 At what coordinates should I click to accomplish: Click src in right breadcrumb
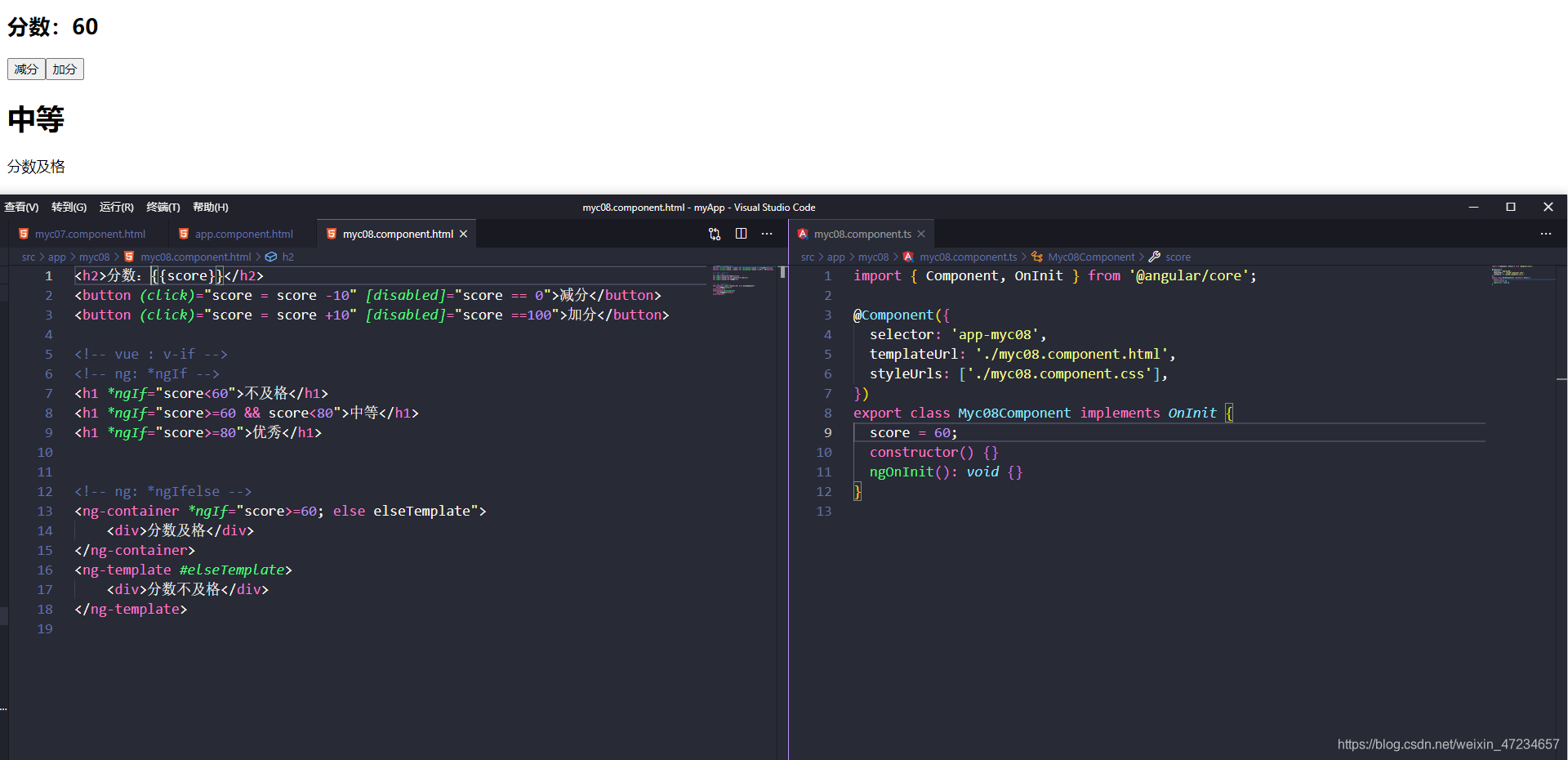pyautogui.click(x=808, y=257)
